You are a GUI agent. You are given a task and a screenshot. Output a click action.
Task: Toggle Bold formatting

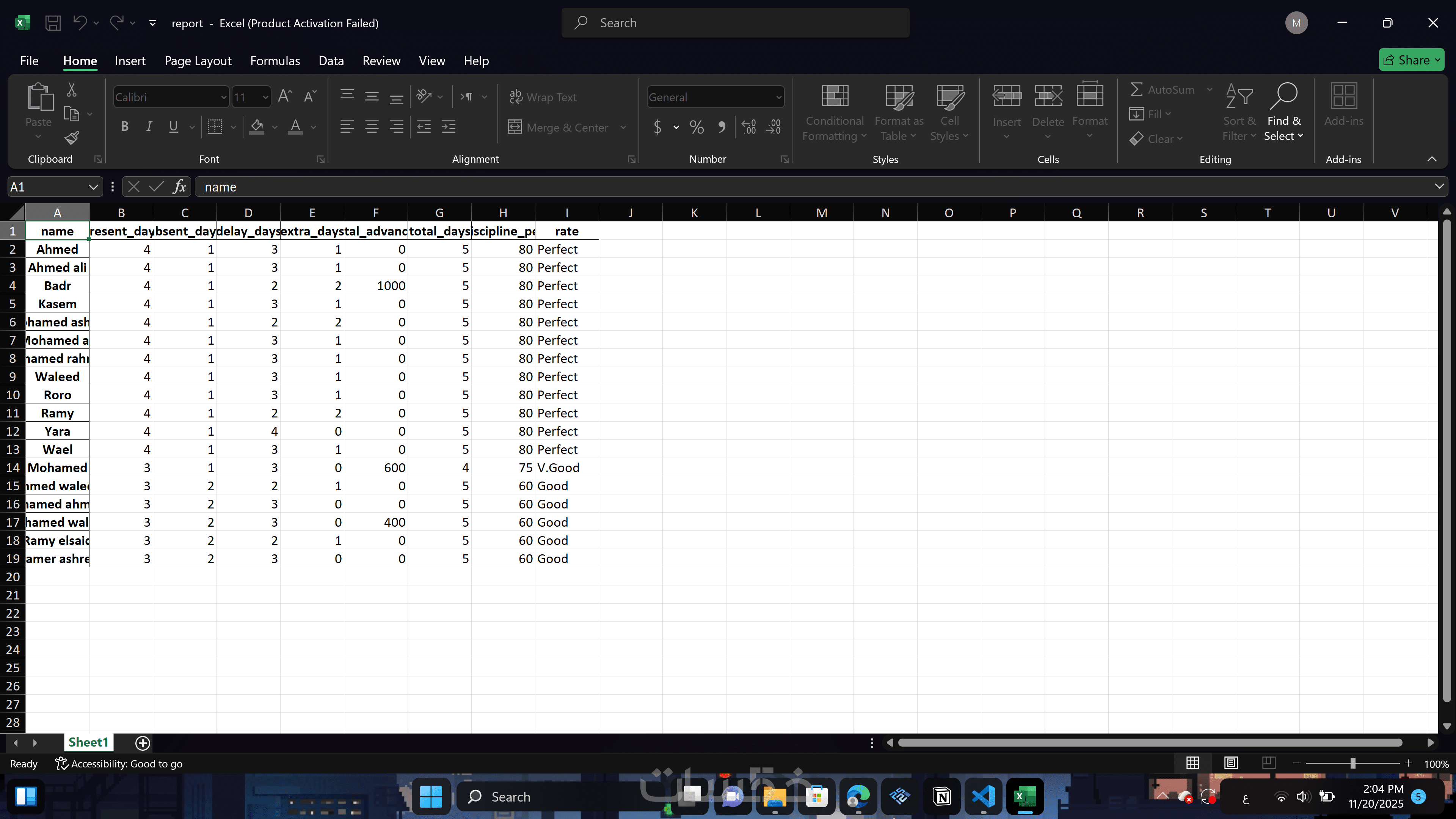124,127
